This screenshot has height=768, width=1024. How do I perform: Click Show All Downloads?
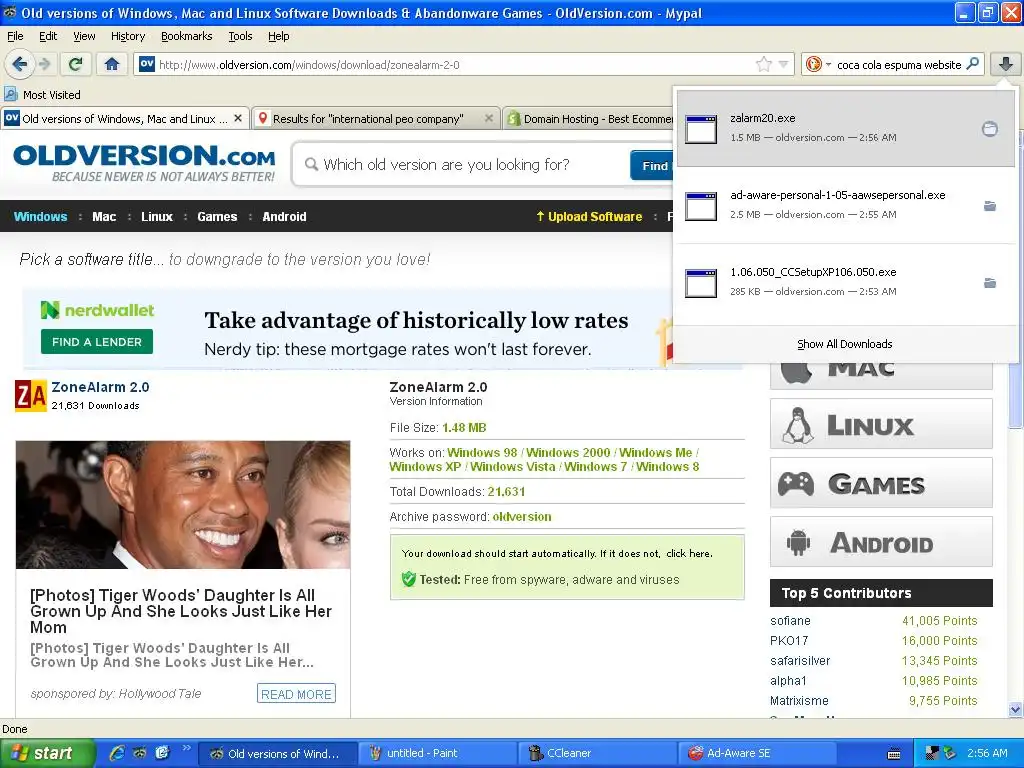[844, 344]
